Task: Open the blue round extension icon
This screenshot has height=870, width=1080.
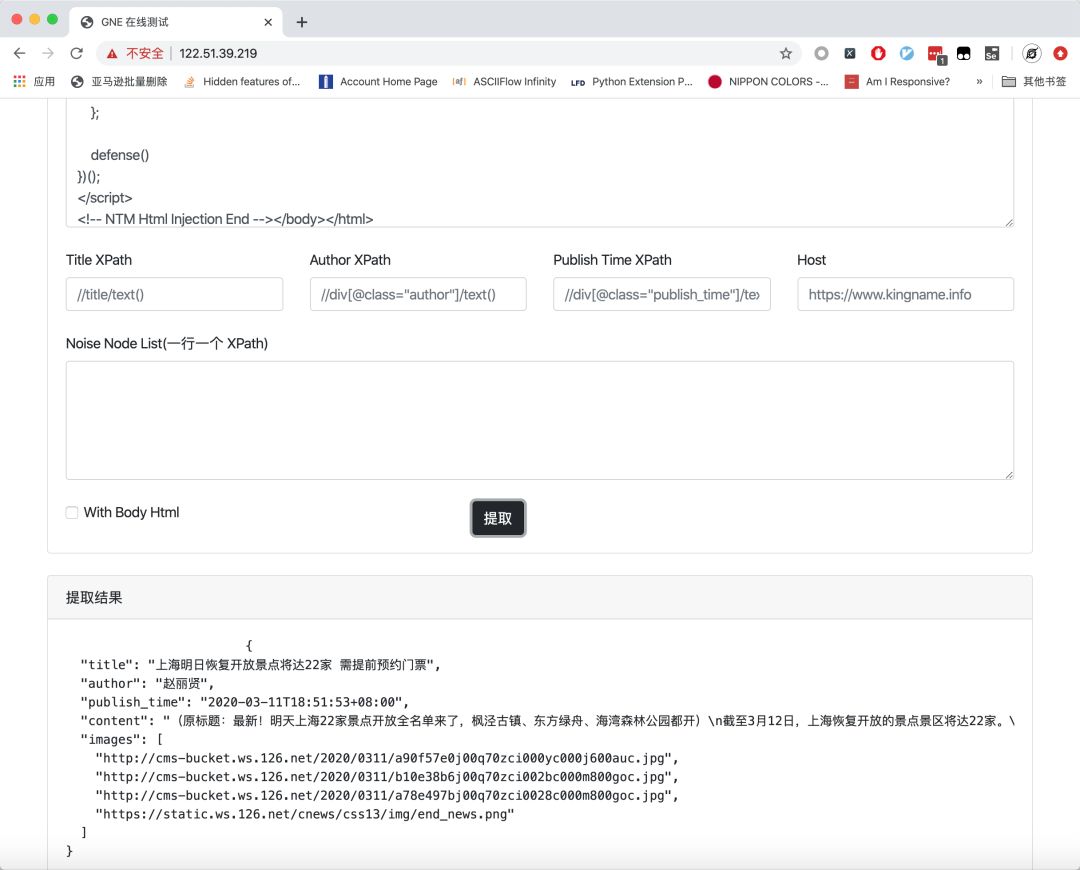Action: [906, 53]
